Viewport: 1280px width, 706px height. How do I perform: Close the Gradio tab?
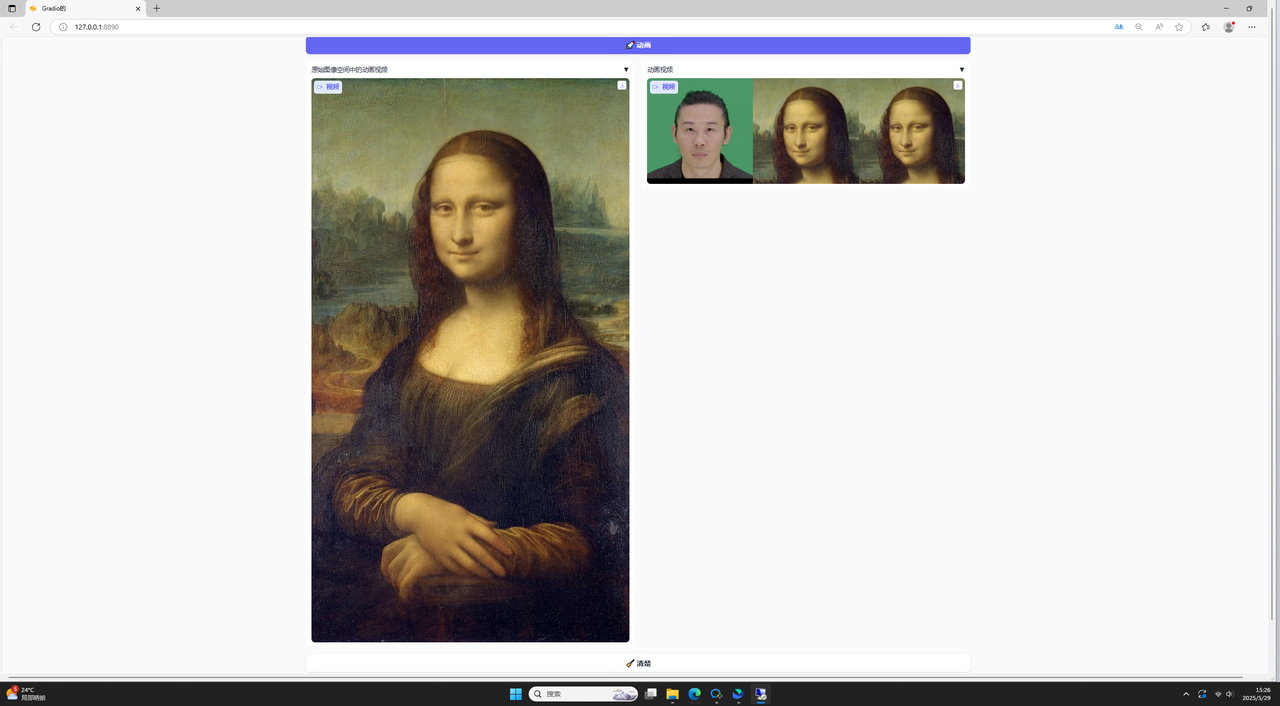coord(138,8)
